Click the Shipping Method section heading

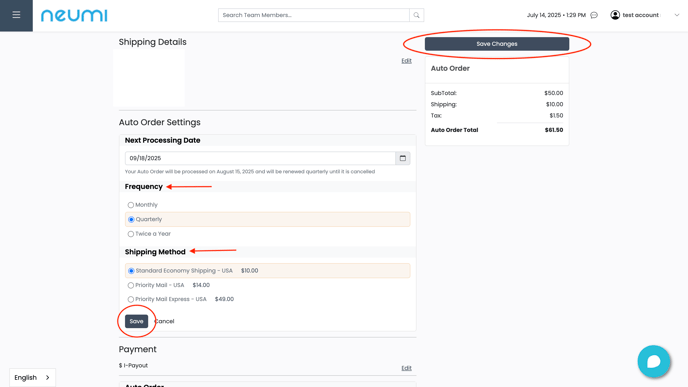click(x=155, y=252)
